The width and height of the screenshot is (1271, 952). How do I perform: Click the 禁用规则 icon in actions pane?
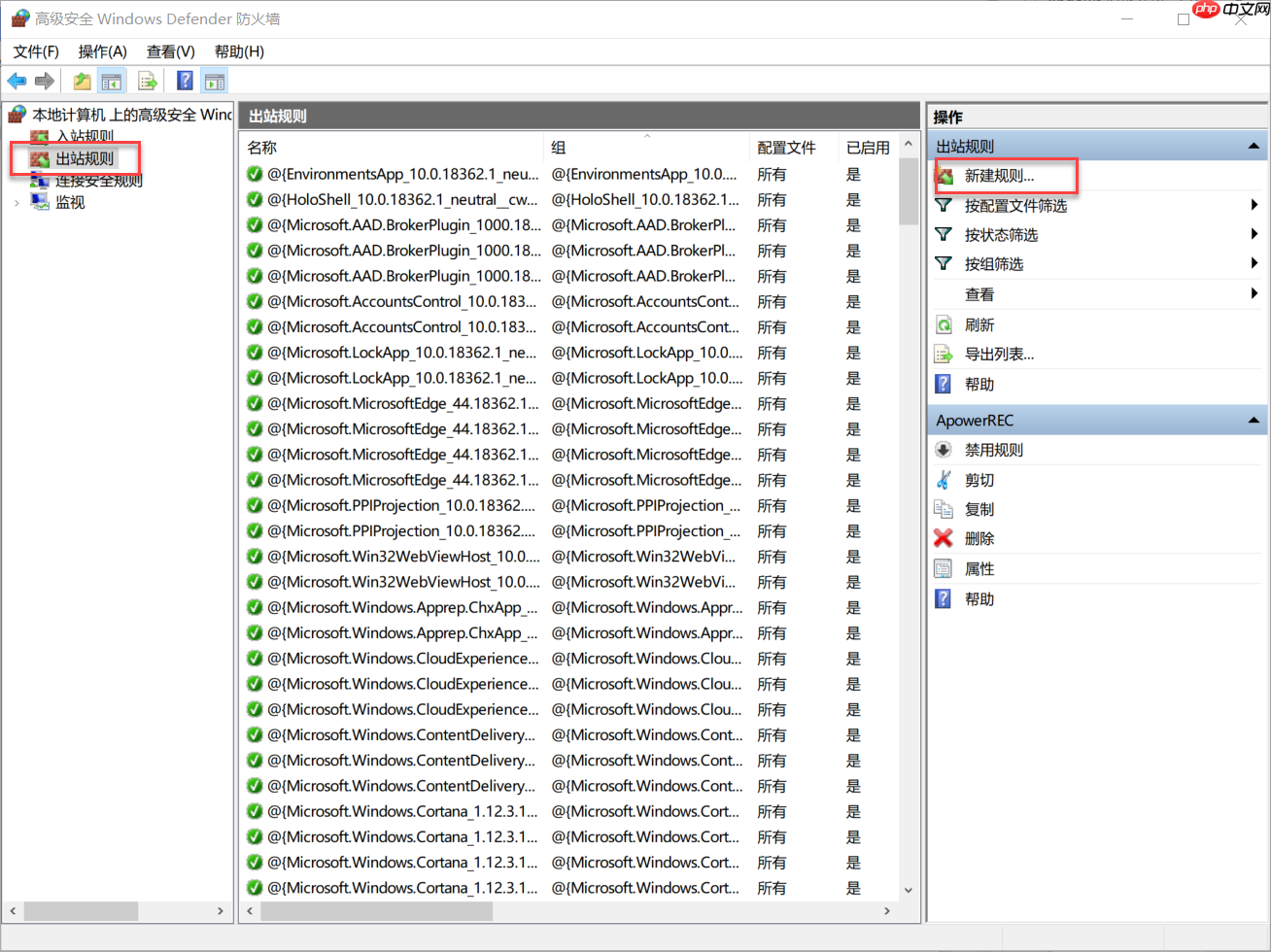943,450
